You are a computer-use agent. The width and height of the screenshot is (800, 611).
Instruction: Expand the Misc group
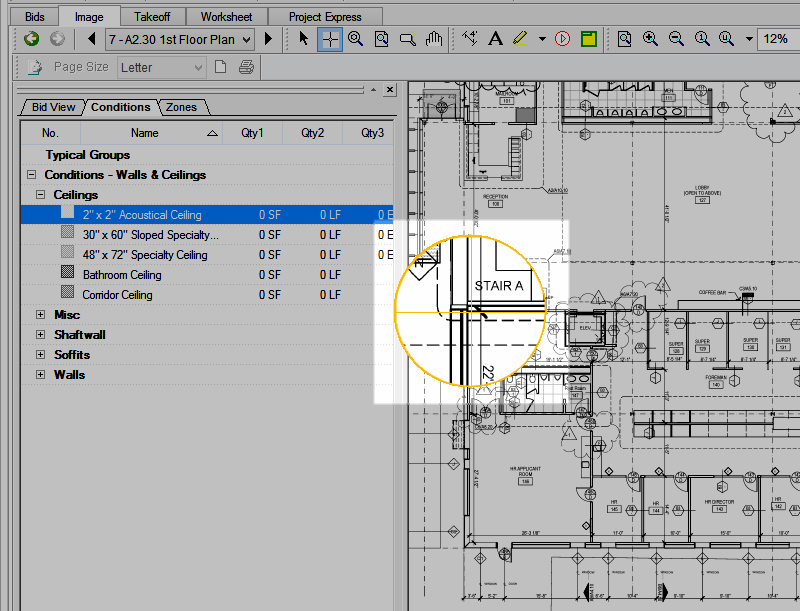tap(40, 314)
